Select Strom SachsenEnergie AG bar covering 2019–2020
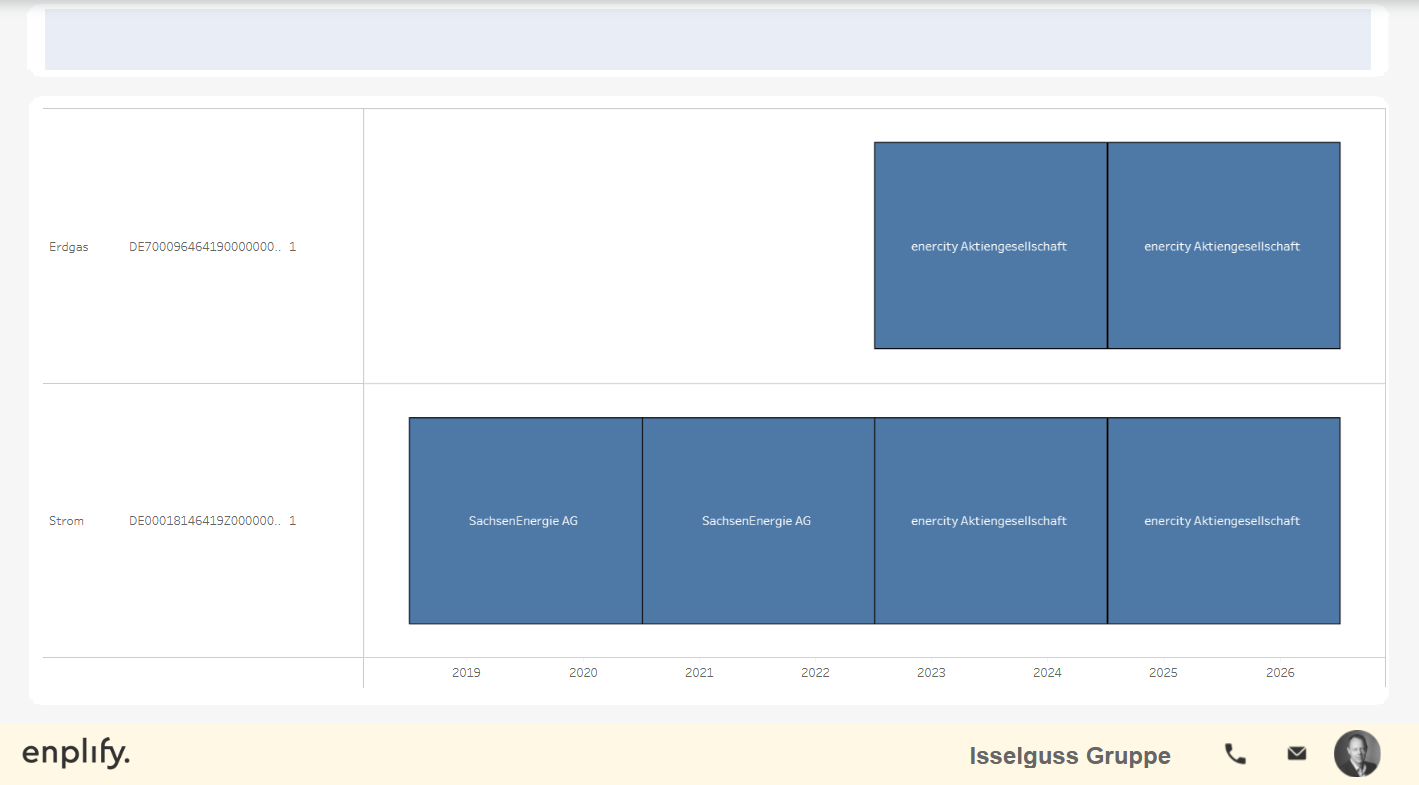Image resolution: width=1419 pixels, height=785 pixels. tap(526, 520)
